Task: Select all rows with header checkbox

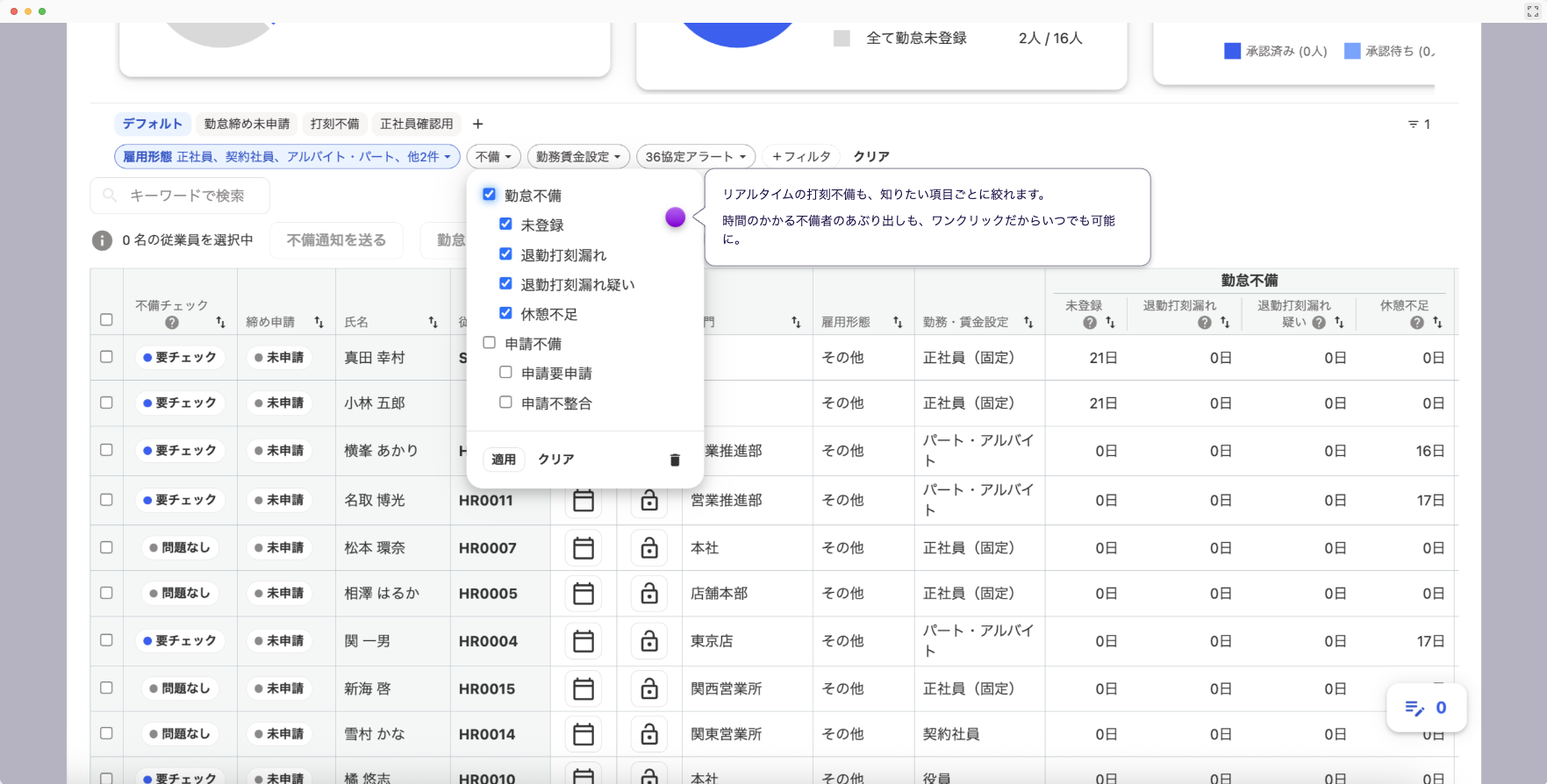Action: [106, 320]
